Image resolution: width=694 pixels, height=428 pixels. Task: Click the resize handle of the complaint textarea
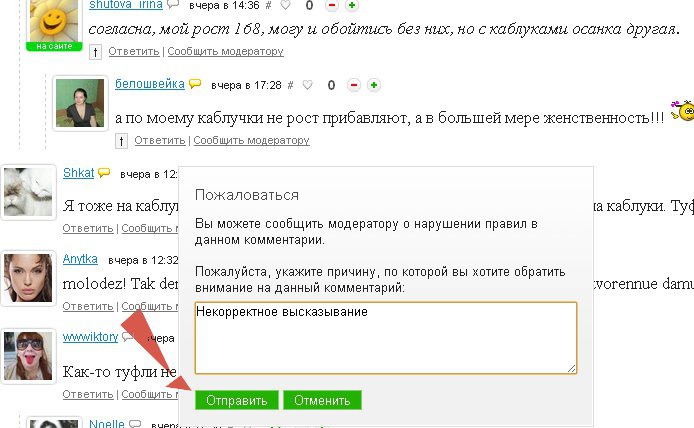click(572, 368)
